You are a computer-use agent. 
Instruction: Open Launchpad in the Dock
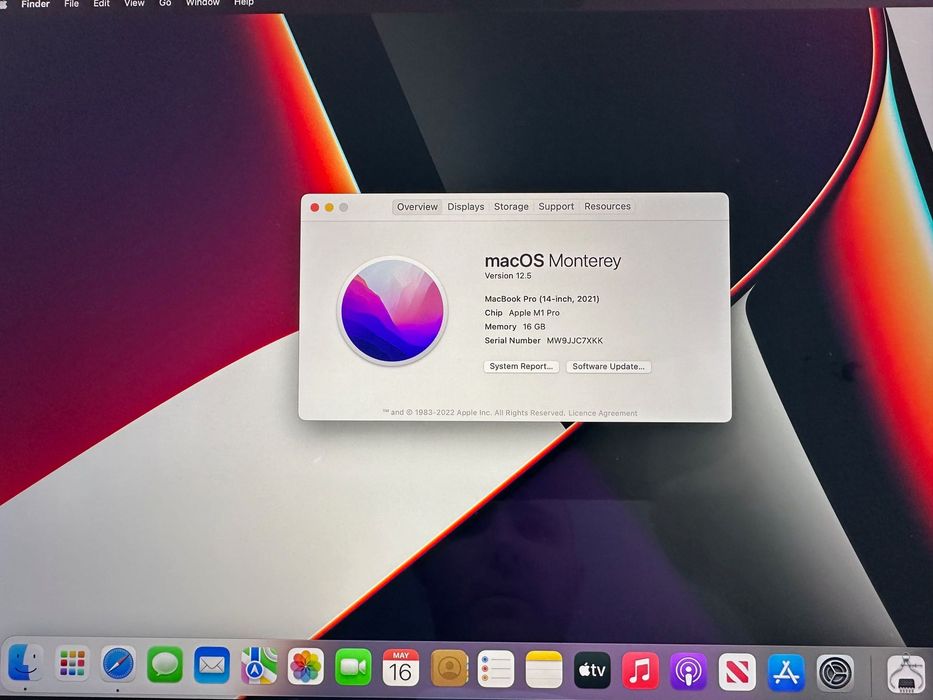72,664
